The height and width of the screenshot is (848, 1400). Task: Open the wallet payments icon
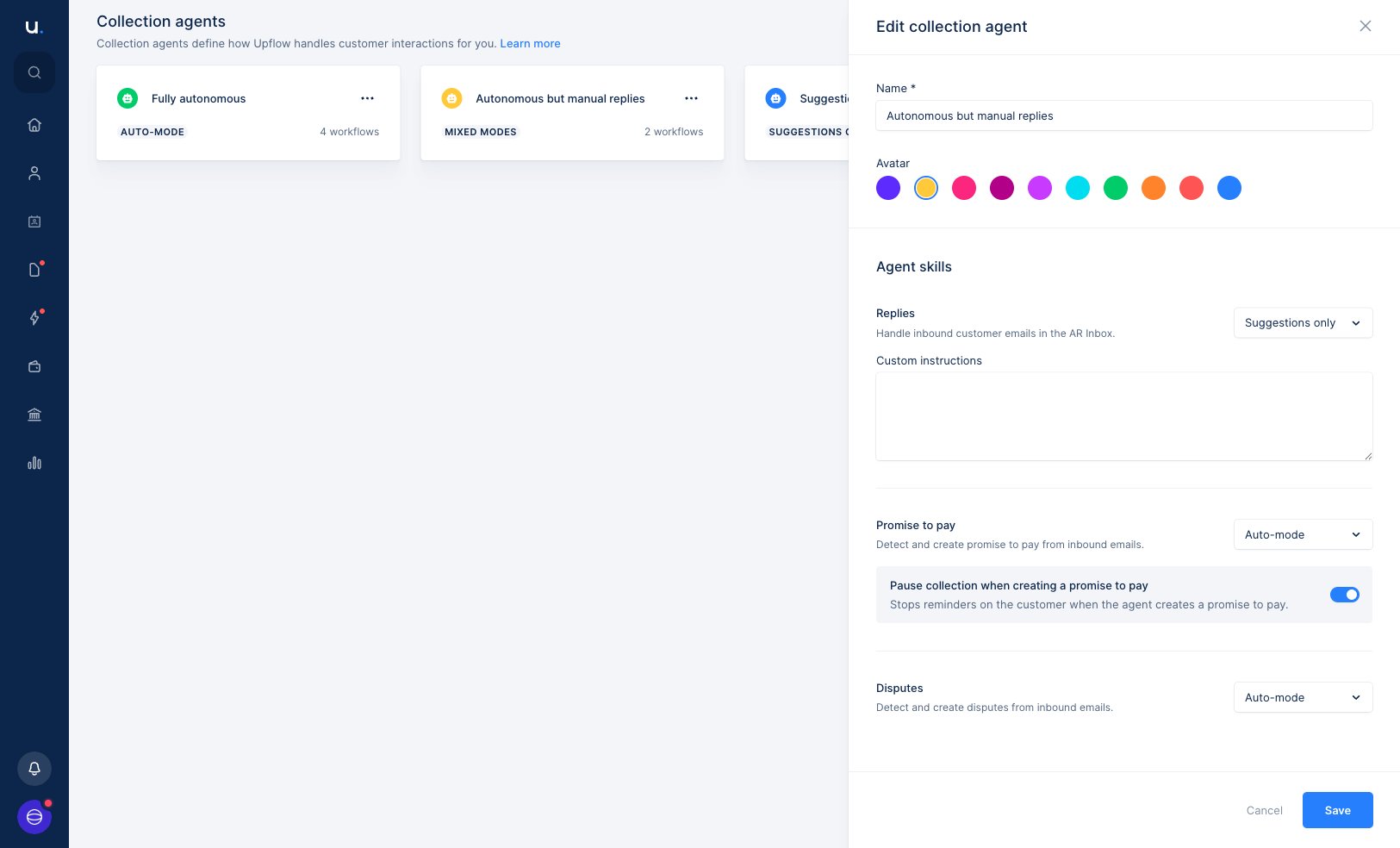click(34, 366)
